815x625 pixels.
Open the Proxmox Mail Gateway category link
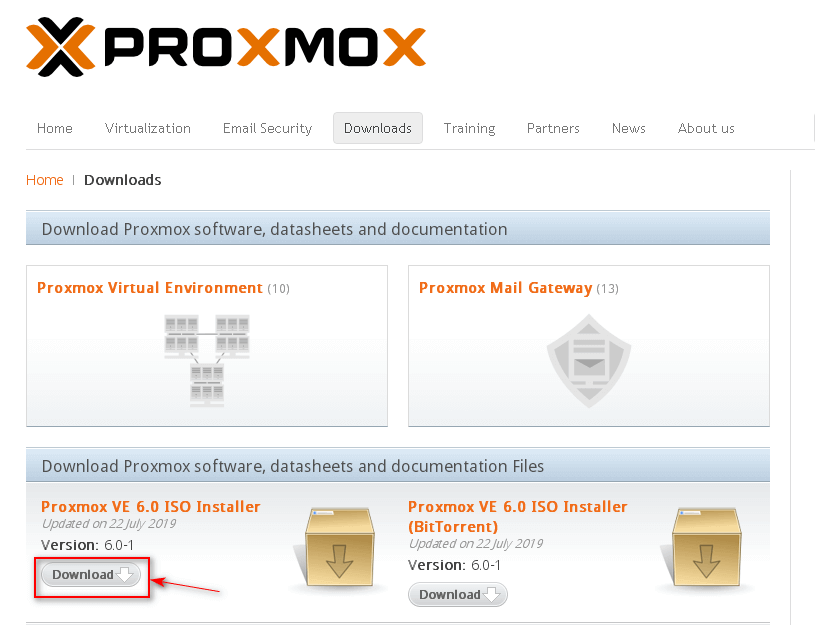click(x=505, y=288)
